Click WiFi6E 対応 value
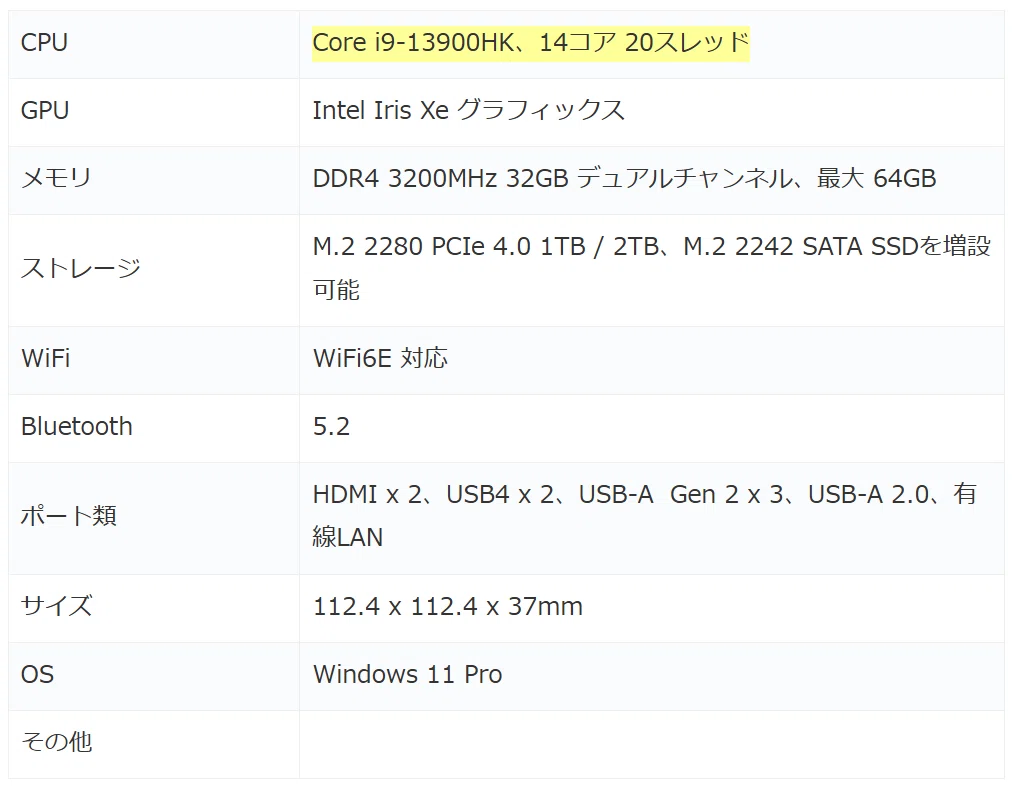This screenshot has width=1014, height=791. [380, 358]
